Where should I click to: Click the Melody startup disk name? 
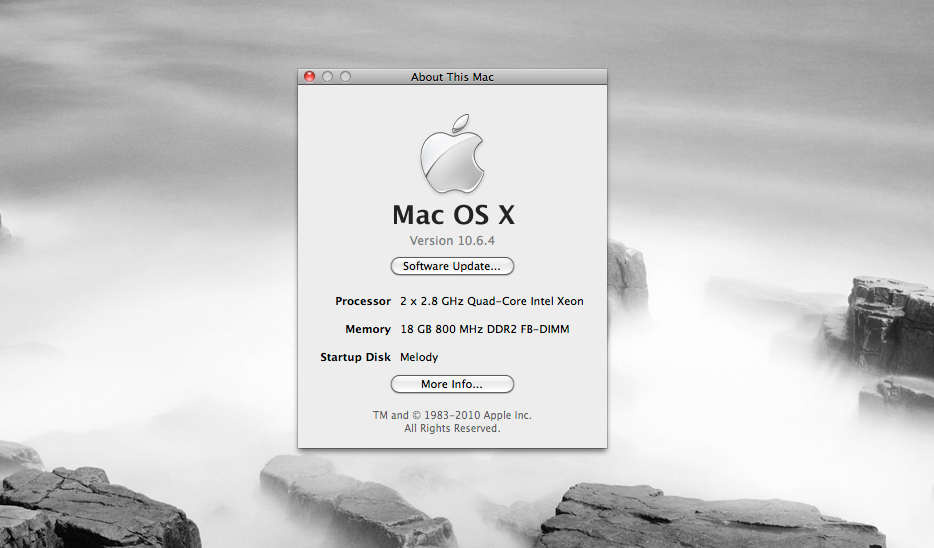pos(419,357)
